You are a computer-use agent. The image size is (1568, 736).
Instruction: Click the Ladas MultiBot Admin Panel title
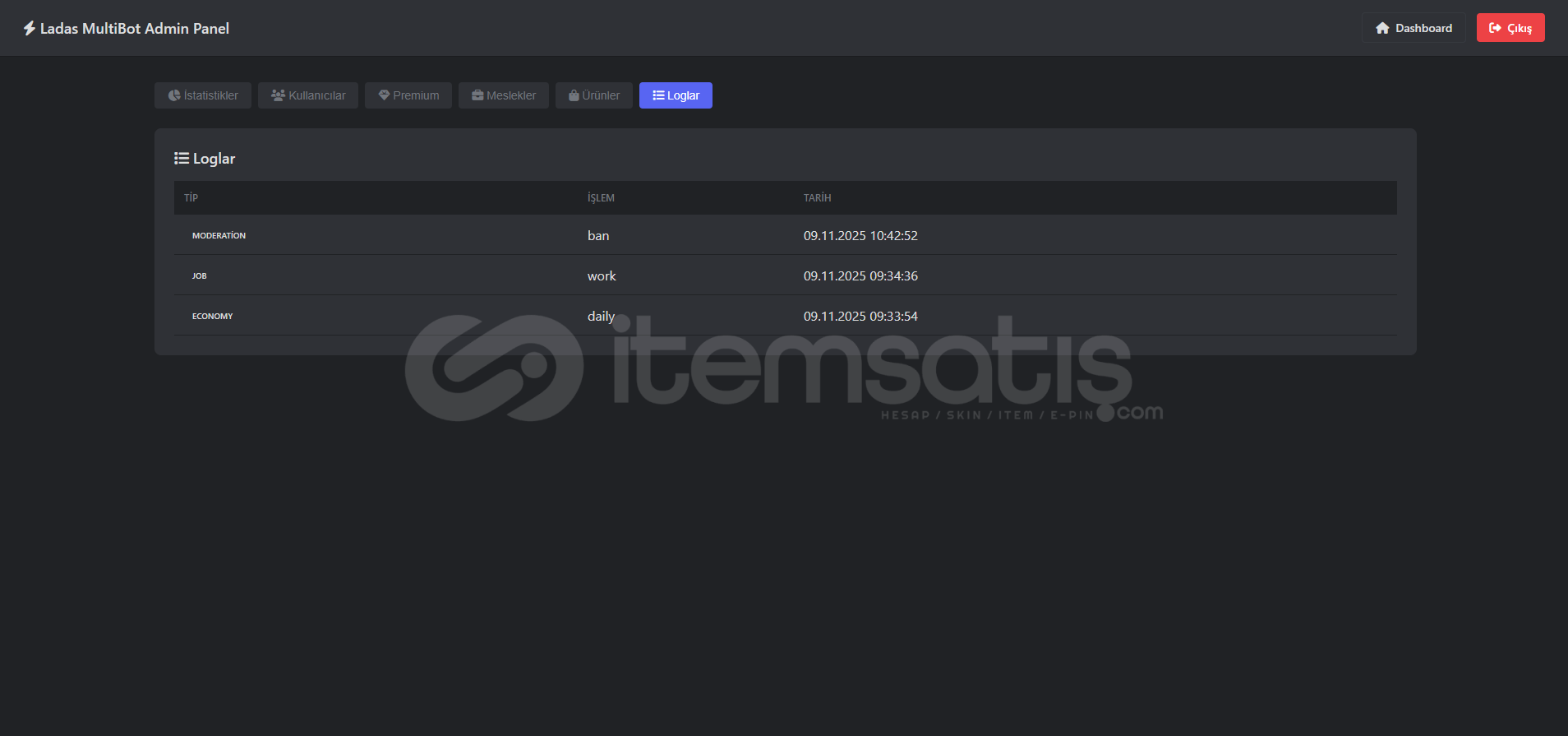[x=135, y=29]
